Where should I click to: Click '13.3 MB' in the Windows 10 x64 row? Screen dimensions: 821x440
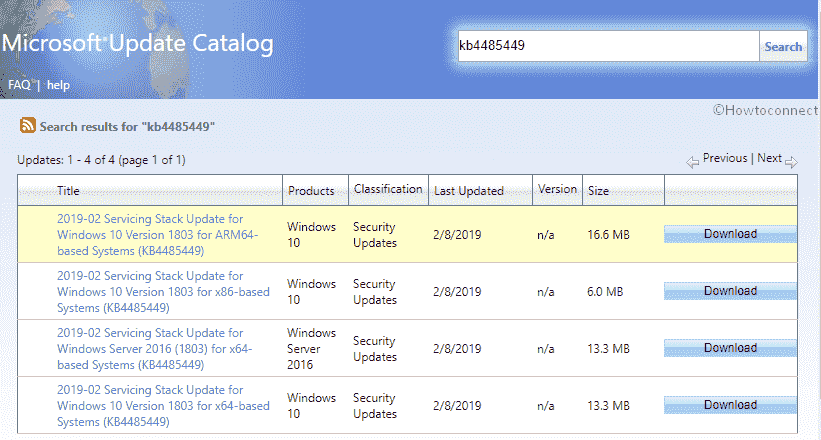tap(608, 406)
